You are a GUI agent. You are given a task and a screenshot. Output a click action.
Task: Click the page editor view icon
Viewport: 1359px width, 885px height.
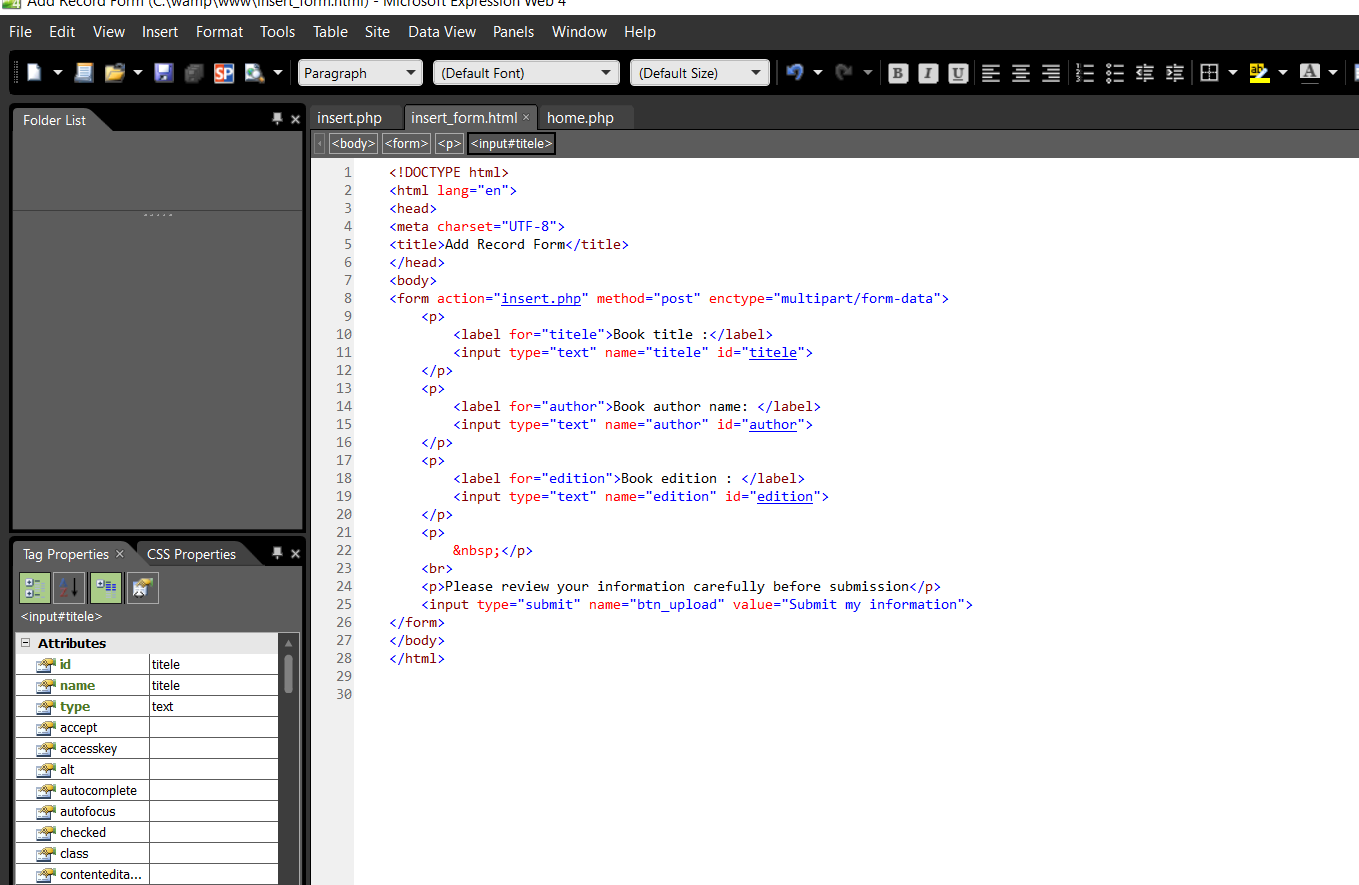(84, 72)
